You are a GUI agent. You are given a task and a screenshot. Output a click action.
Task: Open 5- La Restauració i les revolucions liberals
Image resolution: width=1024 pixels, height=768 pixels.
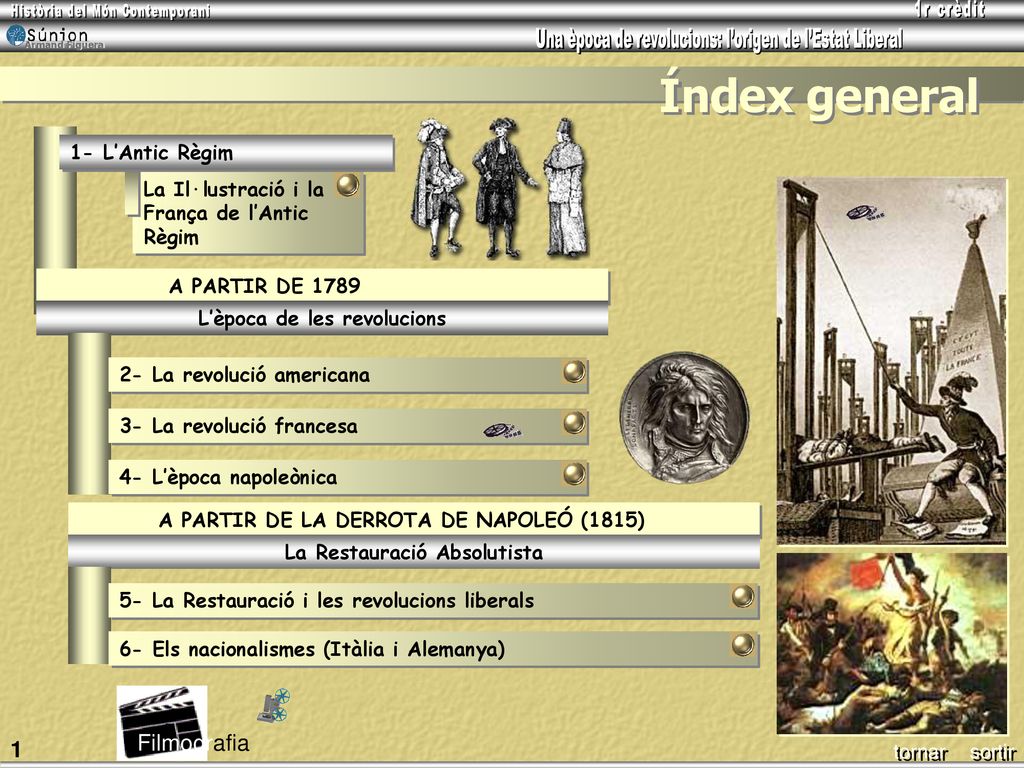(x=434, y=600)
